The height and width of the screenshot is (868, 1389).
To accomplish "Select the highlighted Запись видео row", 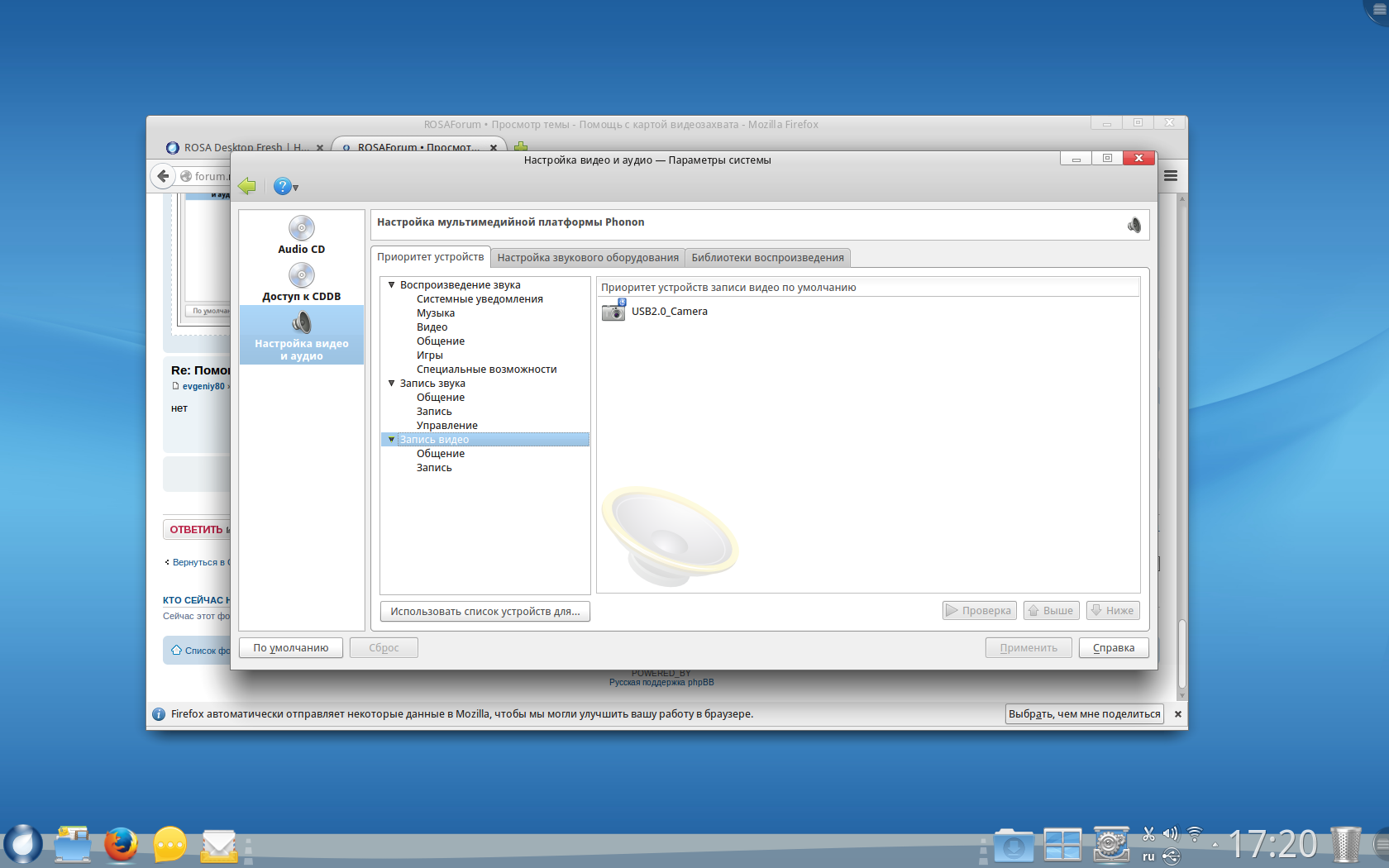I will 485,440.
